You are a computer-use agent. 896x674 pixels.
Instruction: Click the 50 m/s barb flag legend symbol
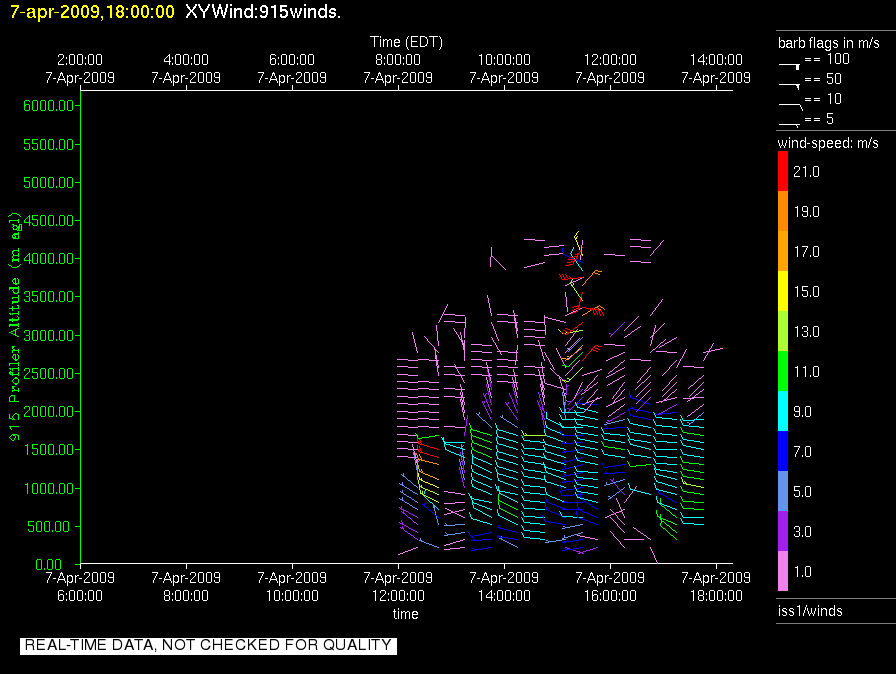point(789,86)
